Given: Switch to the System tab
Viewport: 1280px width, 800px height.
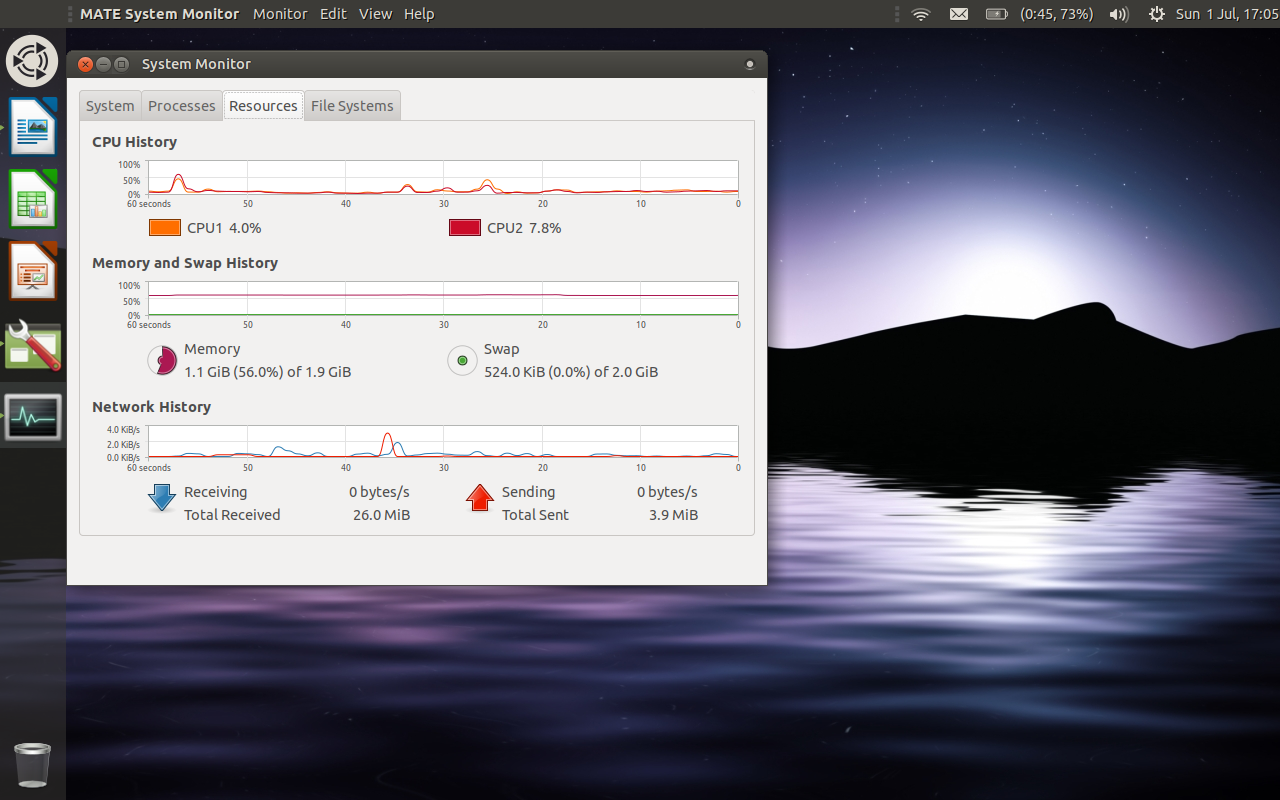Looking at the screenshot, I should [x=110, y=106].
